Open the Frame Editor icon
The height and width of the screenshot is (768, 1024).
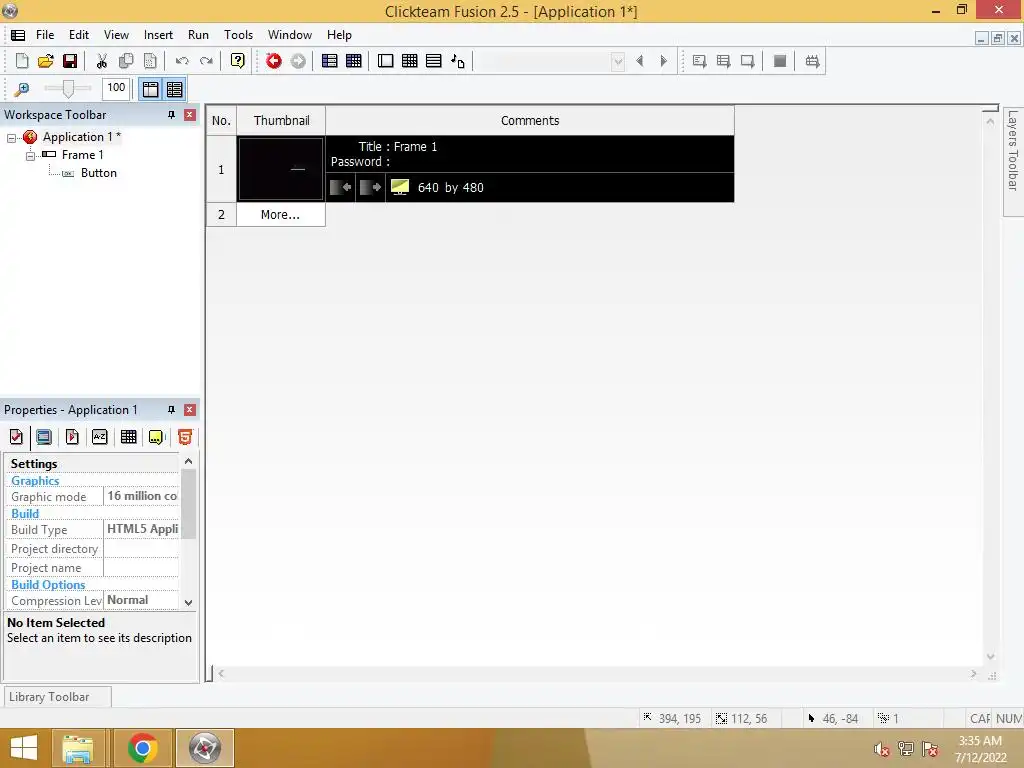click(x=385, y=61)
